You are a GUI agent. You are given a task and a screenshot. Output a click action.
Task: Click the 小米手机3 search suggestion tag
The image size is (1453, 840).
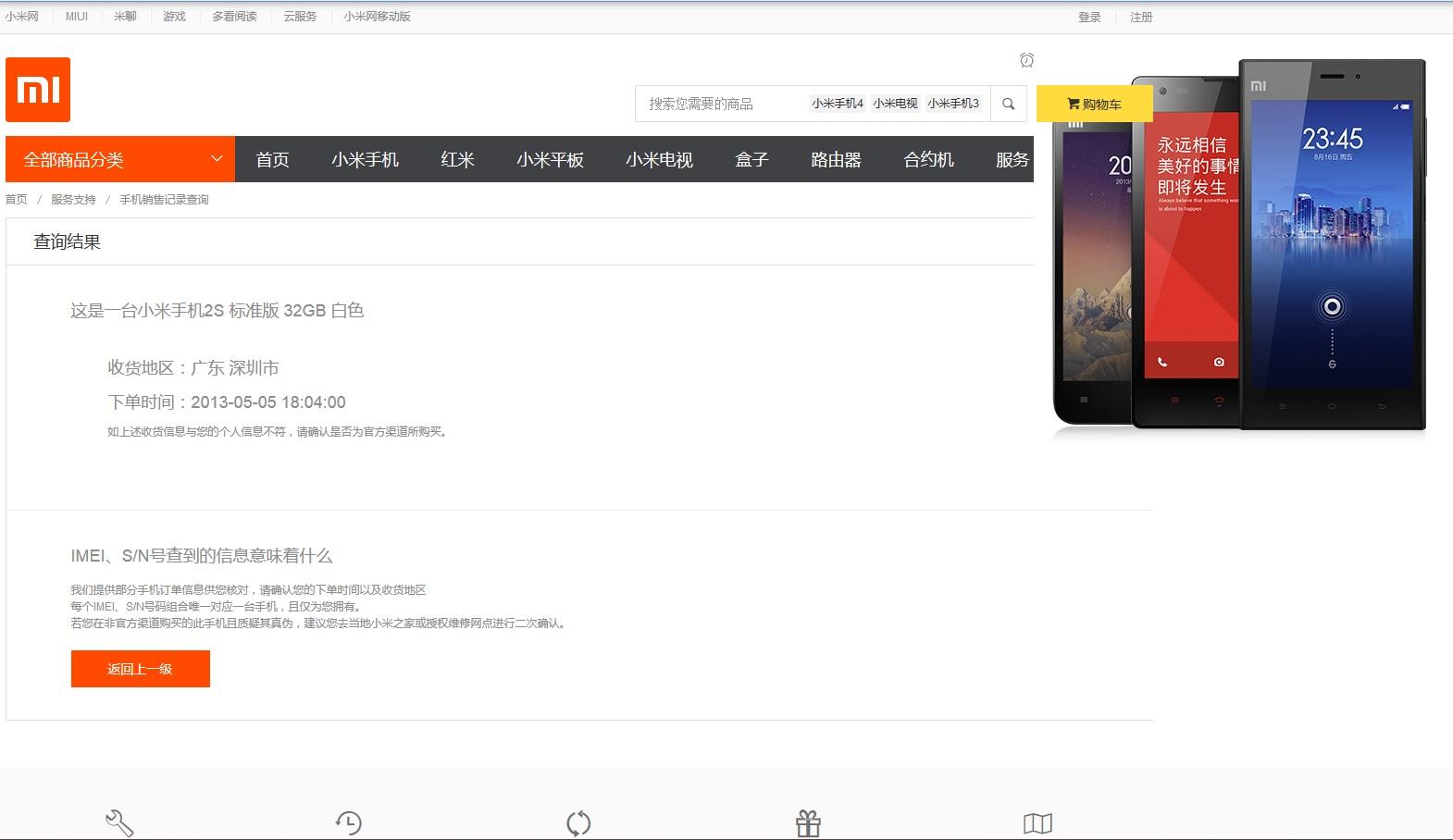click(953, 104)
